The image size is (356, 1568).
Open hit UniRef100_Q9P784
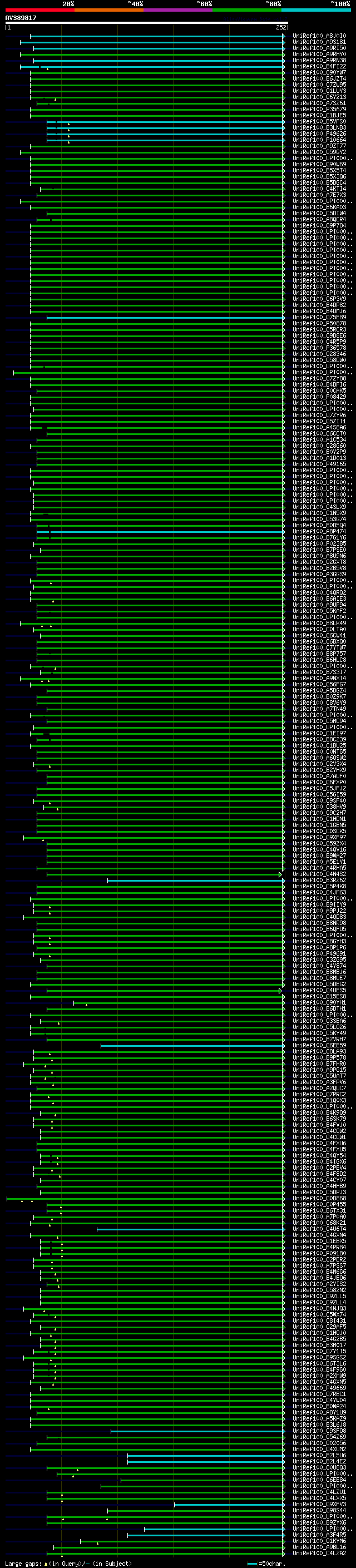[x=319, y=226]
